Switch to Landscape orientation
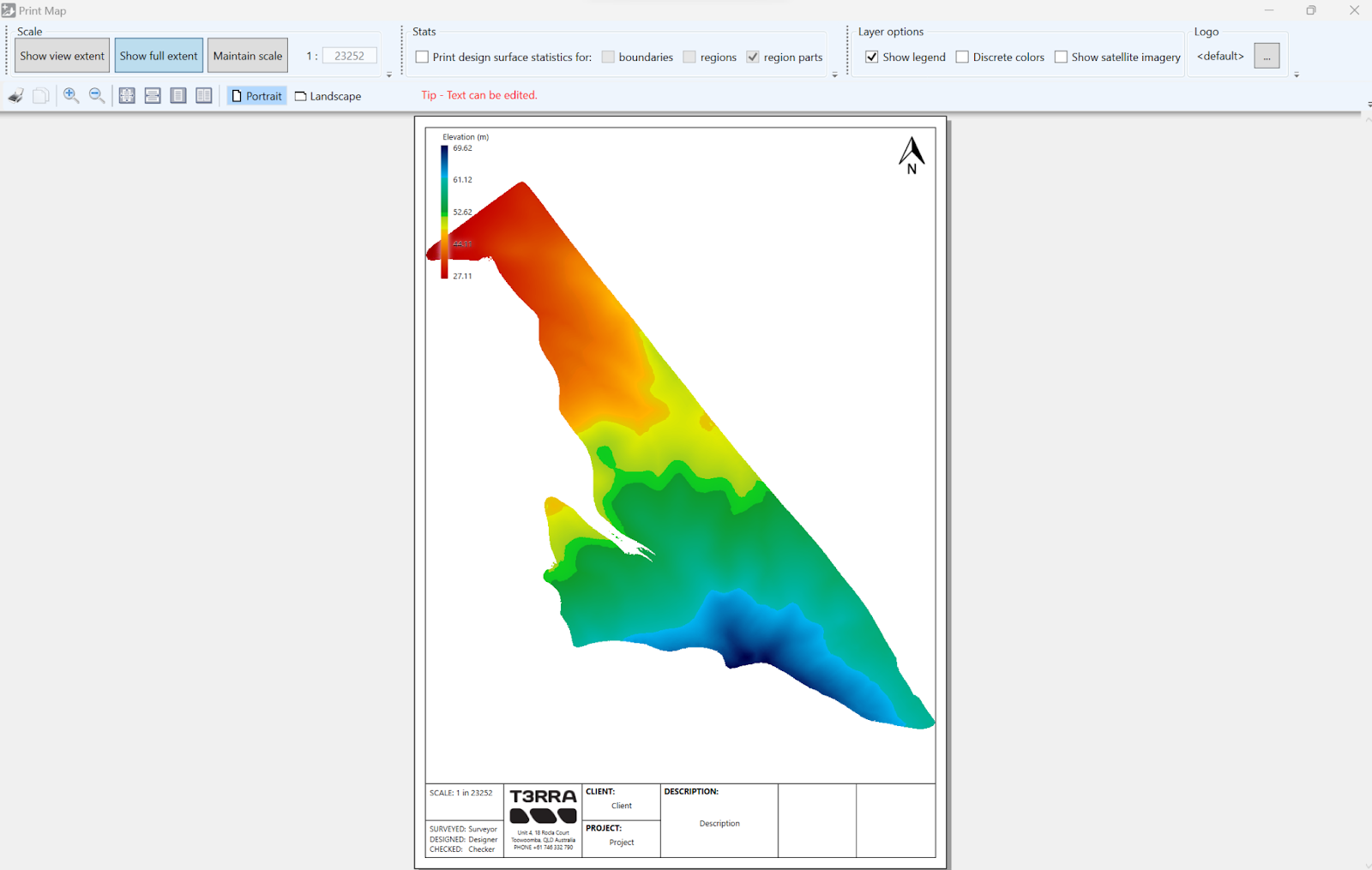Image resolution: width=1372 pixels, height=870 pixels. click(328, 96)
